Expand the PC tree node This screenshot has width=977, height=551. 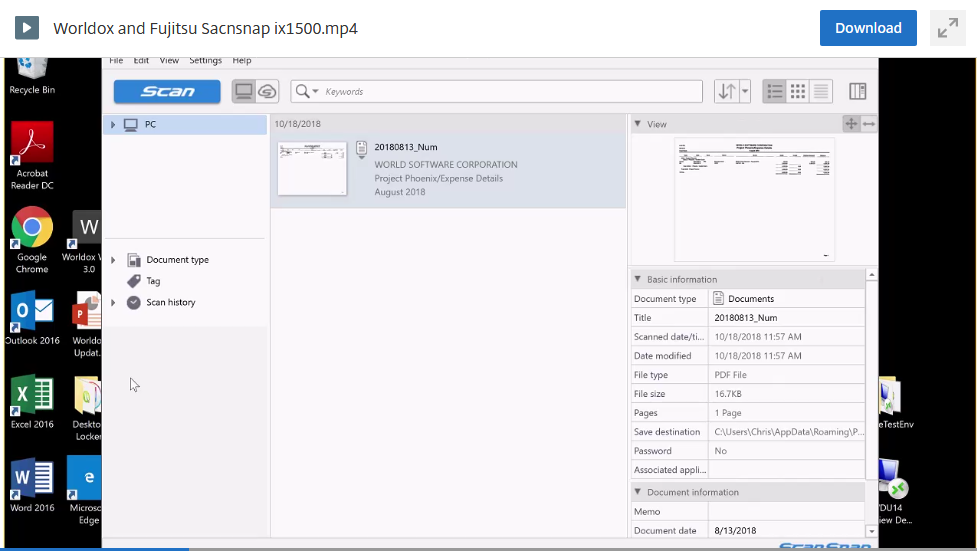pyautogui.click(x=113, y=125)
